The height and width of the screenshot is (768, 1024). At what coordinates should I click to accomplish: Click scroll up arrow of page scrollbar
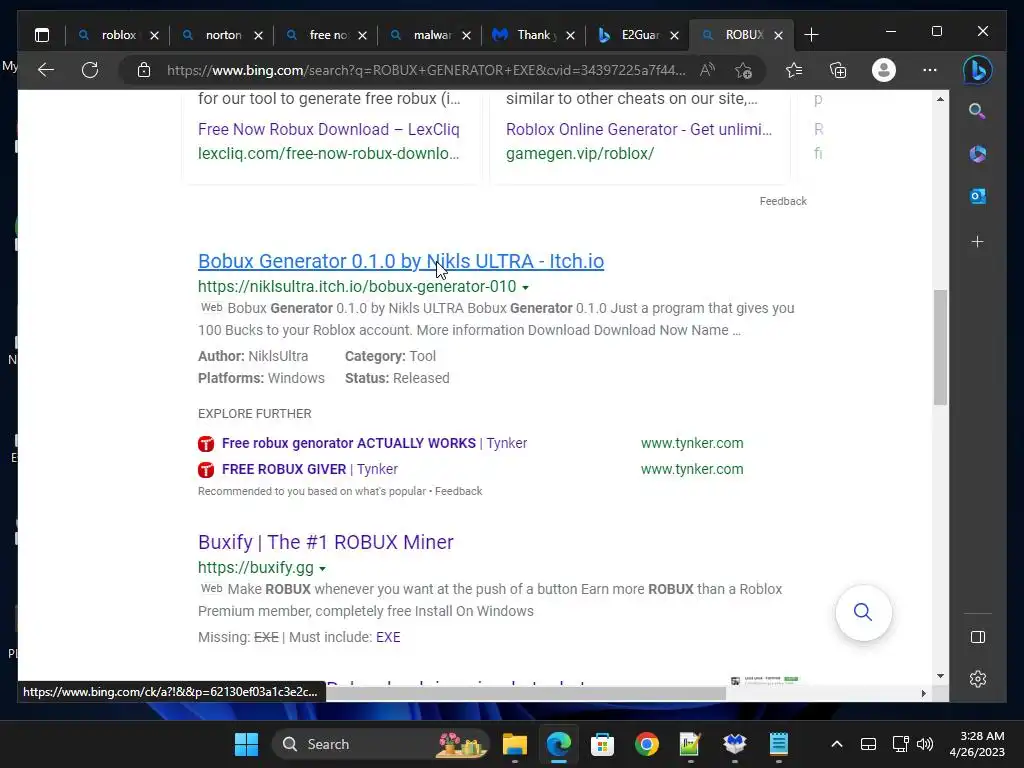point(940,99)
